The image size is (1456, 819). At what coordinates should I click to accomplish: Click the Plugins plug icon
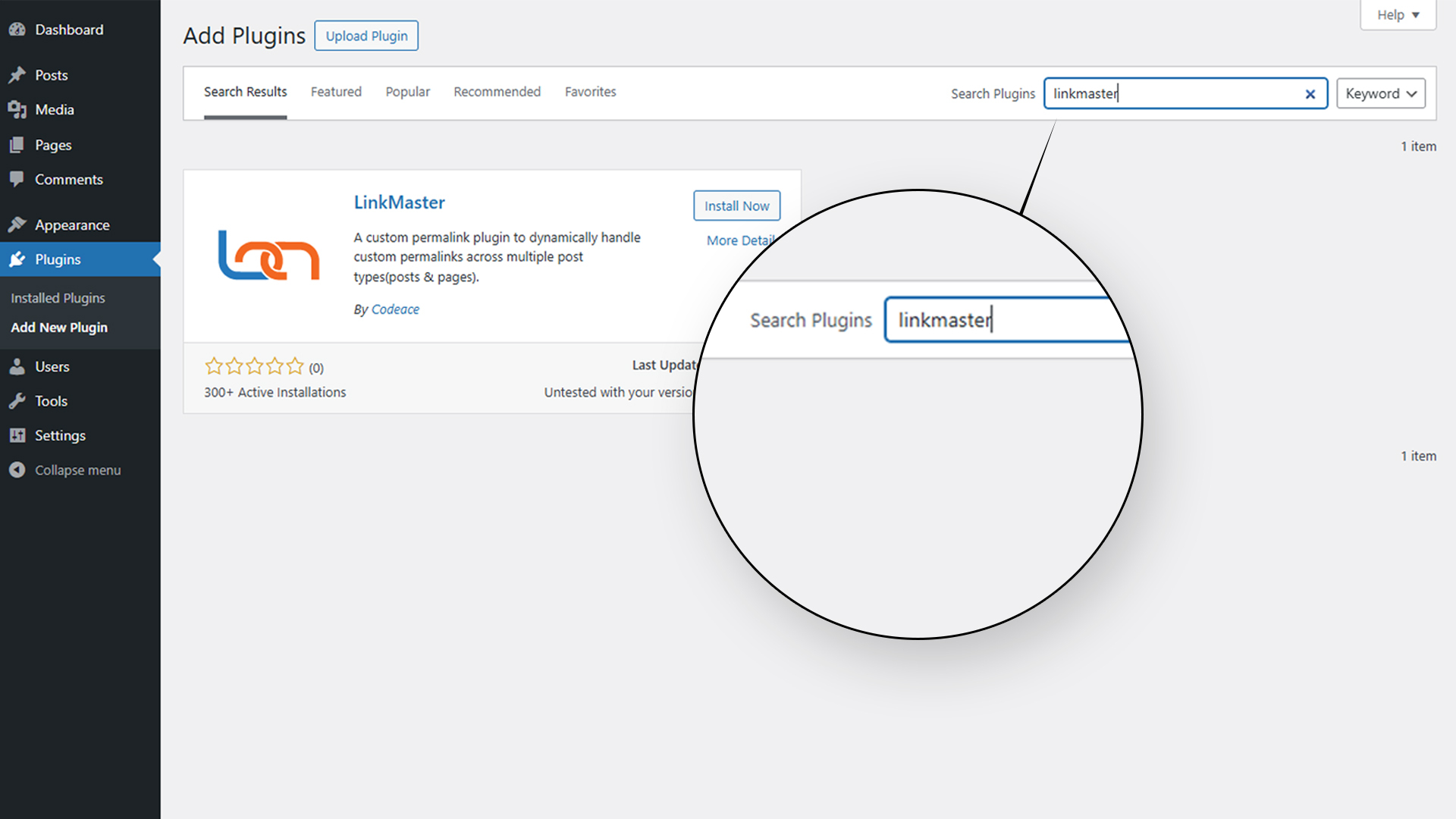17,259
